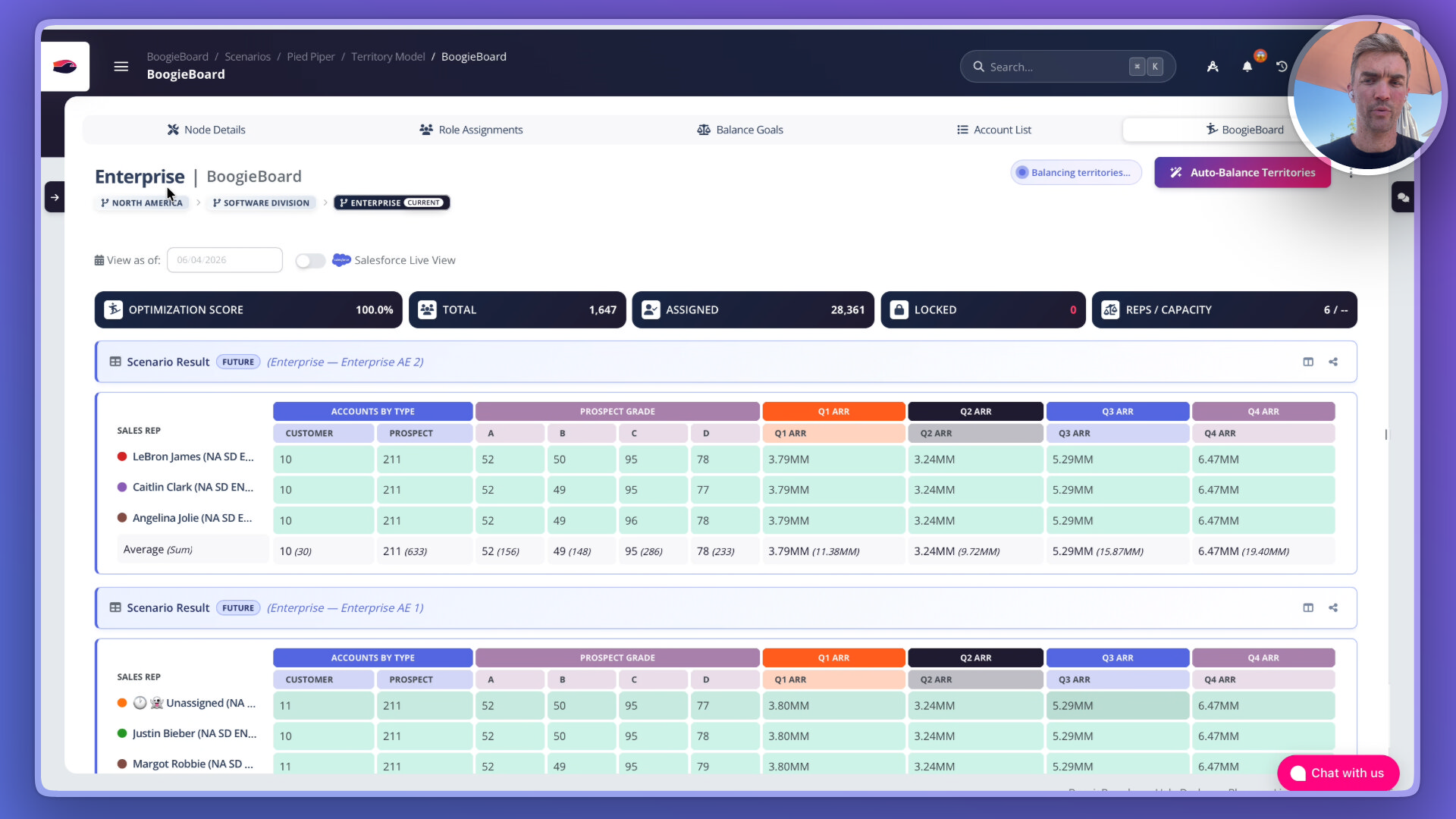Open the three-dot more options menu

[1351, 173]
